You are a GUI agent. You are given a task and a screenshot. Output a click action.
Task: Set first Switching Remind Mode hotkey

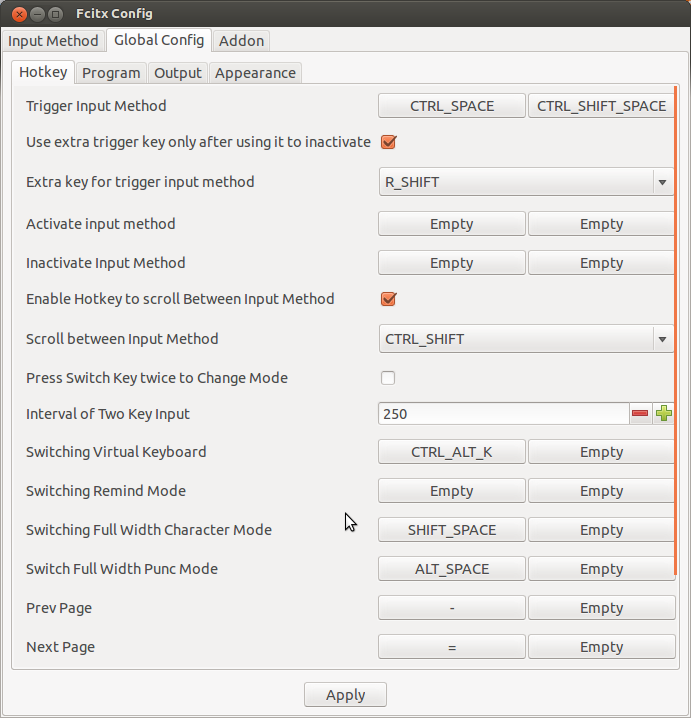452,490
